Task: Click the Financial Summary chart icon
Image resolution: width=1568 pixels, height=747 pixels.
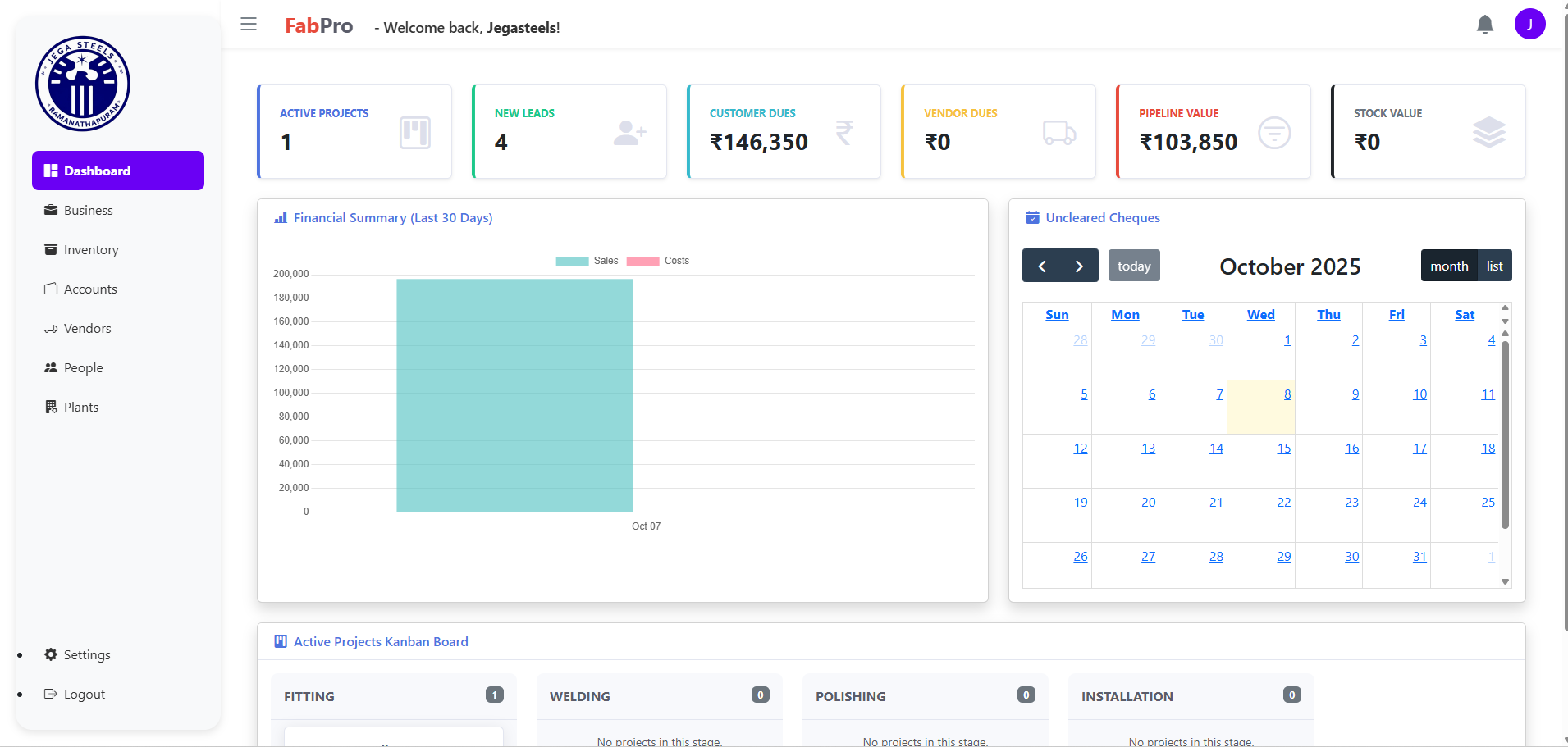Action: (280, 217)
